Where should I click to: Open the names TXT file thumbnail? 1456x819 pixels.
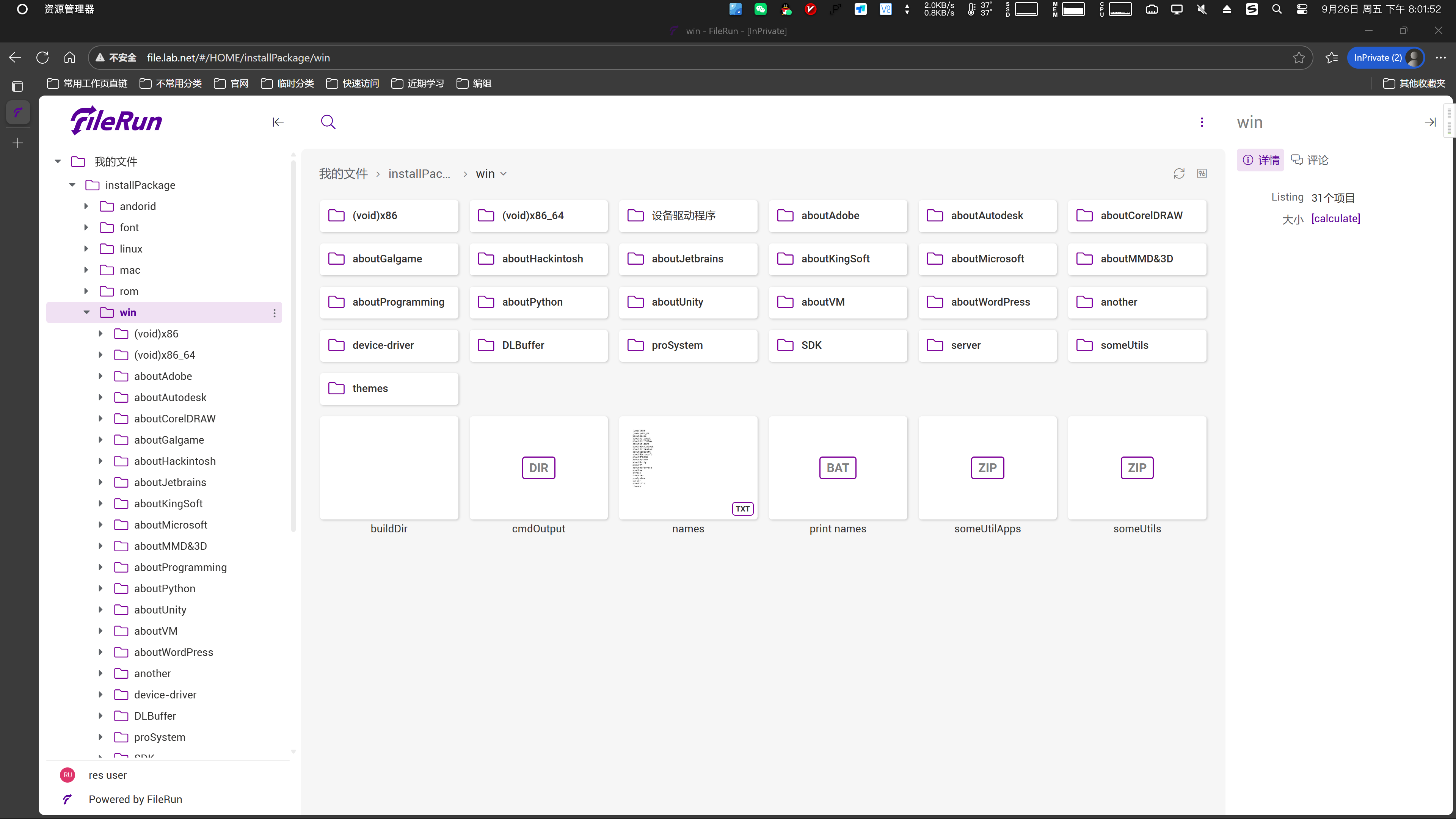coord(688,468)
